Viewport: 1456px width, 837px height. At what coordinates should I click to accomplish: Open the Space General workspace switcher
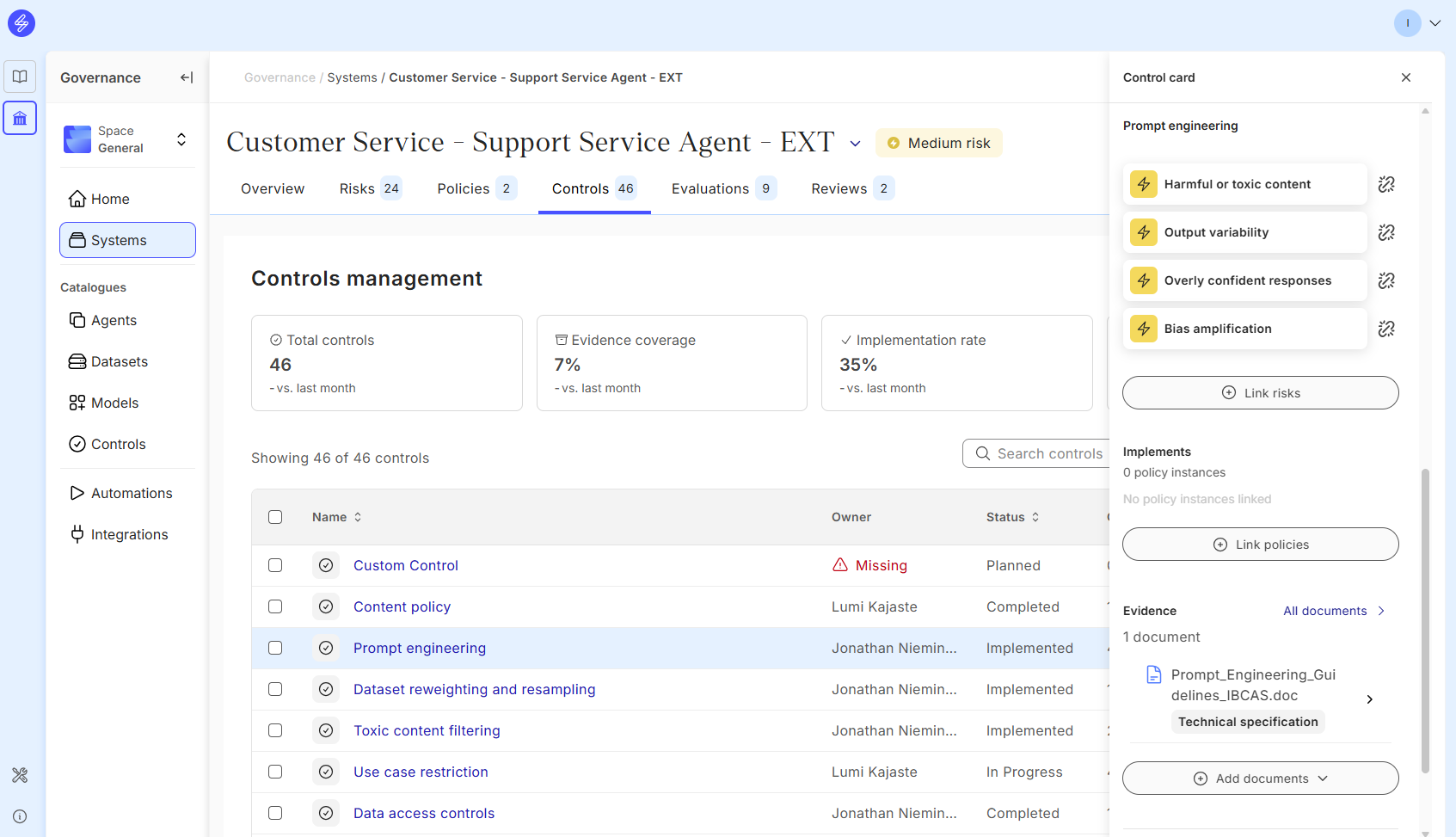(128, 139)
